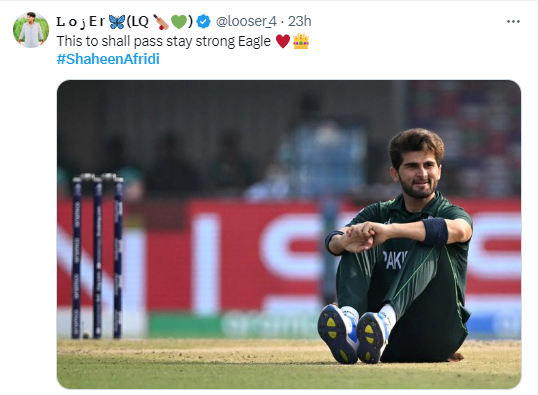The image size is (538, 395).
Task: Open the 23h timestamp link
Action: click(x=299, y=22)
